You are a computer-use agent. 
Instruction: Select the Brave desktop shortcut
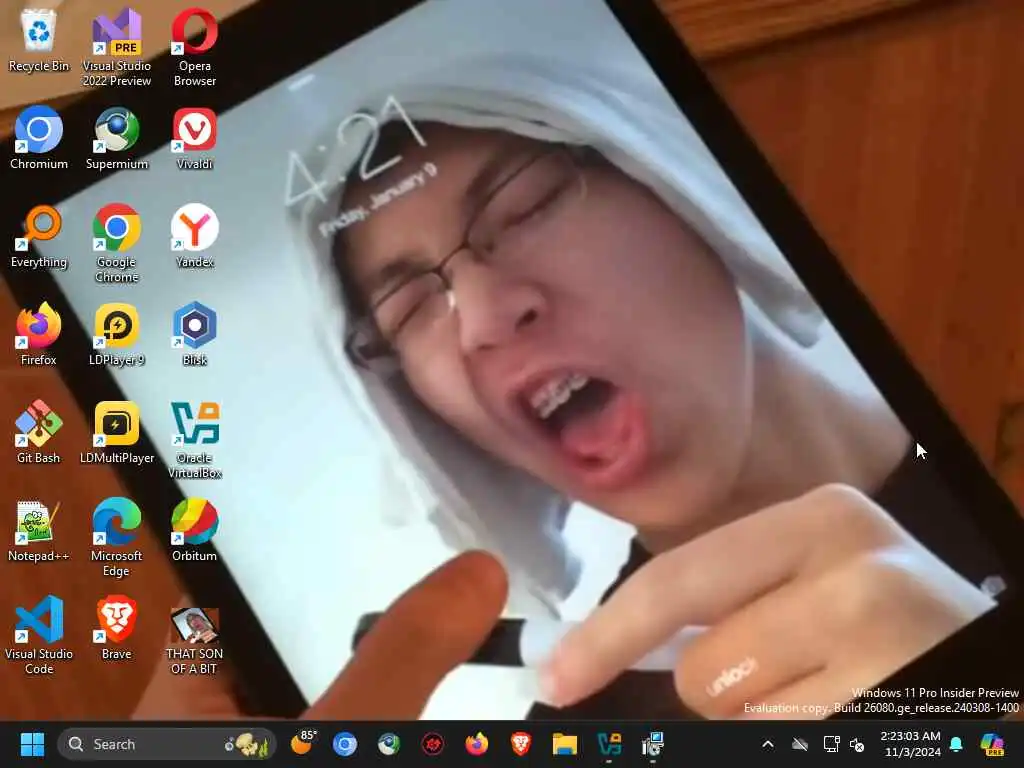pos(117,628)
